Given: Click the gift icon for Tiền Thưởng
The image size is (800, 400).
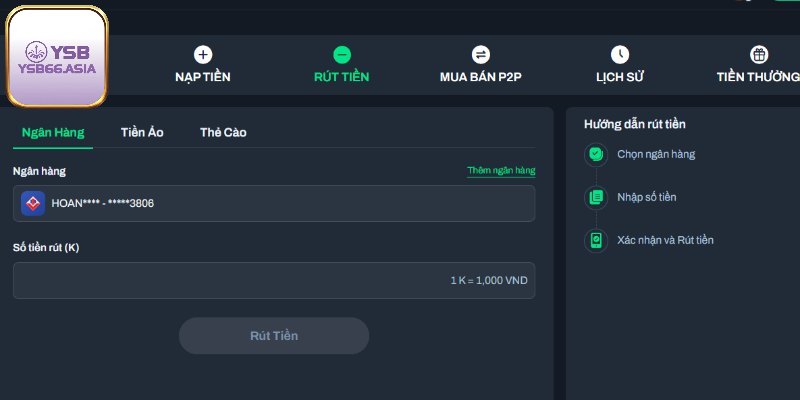Looking at the screenshot, I should point(759,55).
